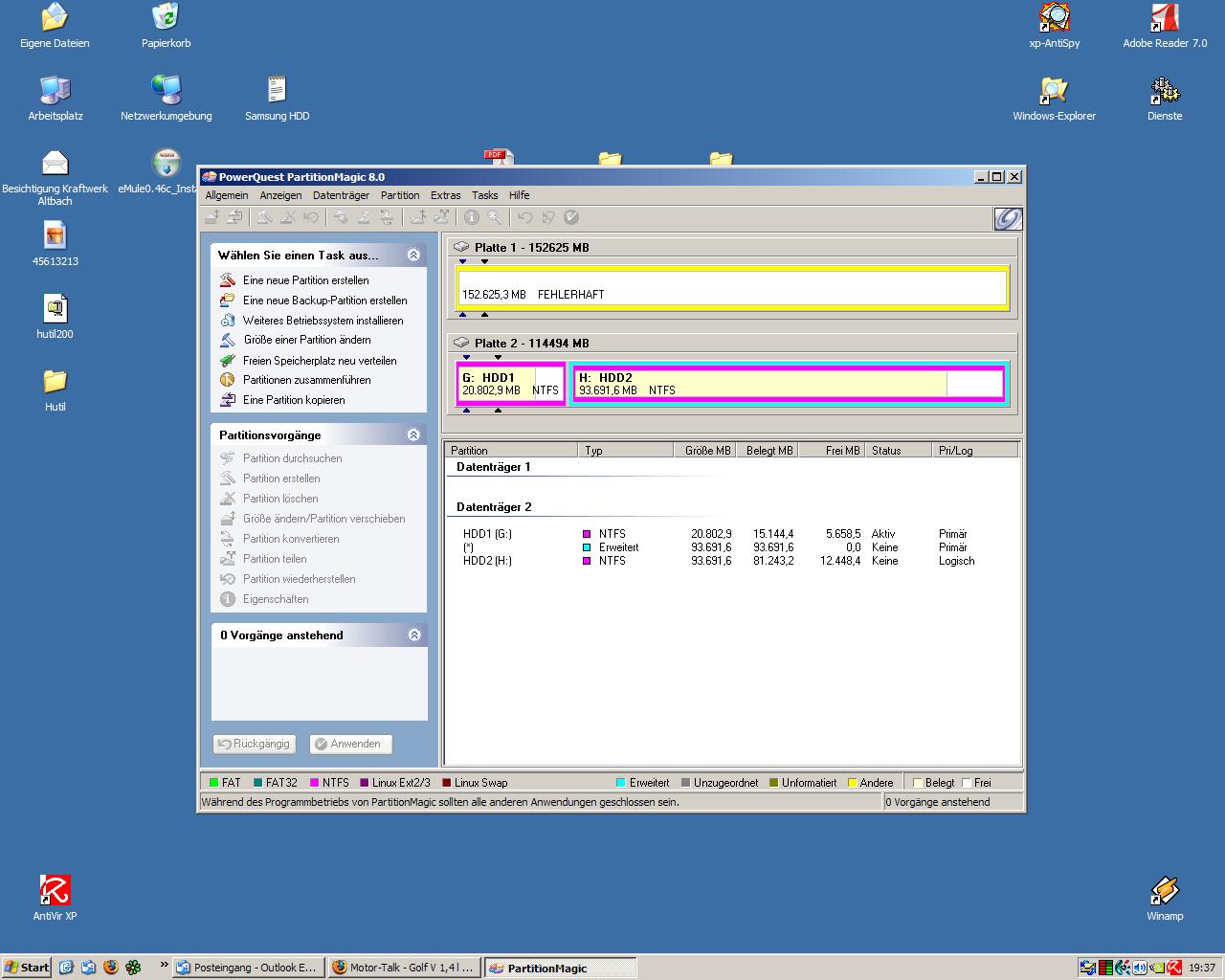Screen dimensions: 1225x980
Task: Collapse the 'Wählen Sie einen Task aus' panel
Action: coord(413,255)
